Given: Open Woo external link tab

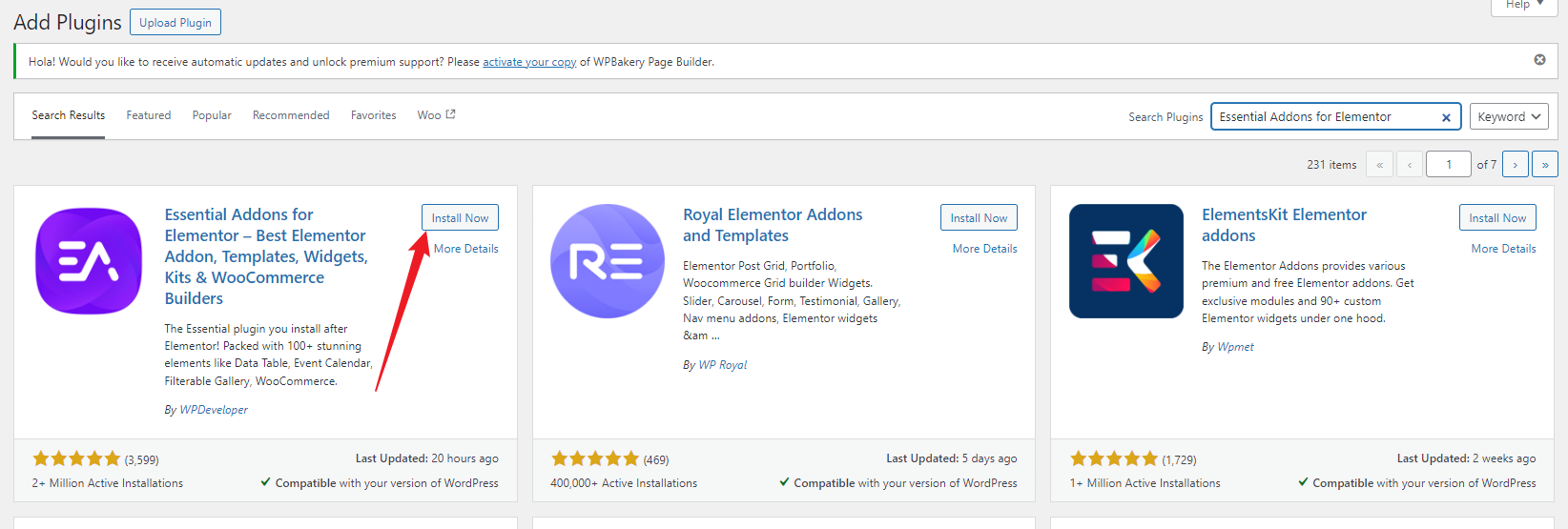Looking at the screenshot, I should point(436,115).
